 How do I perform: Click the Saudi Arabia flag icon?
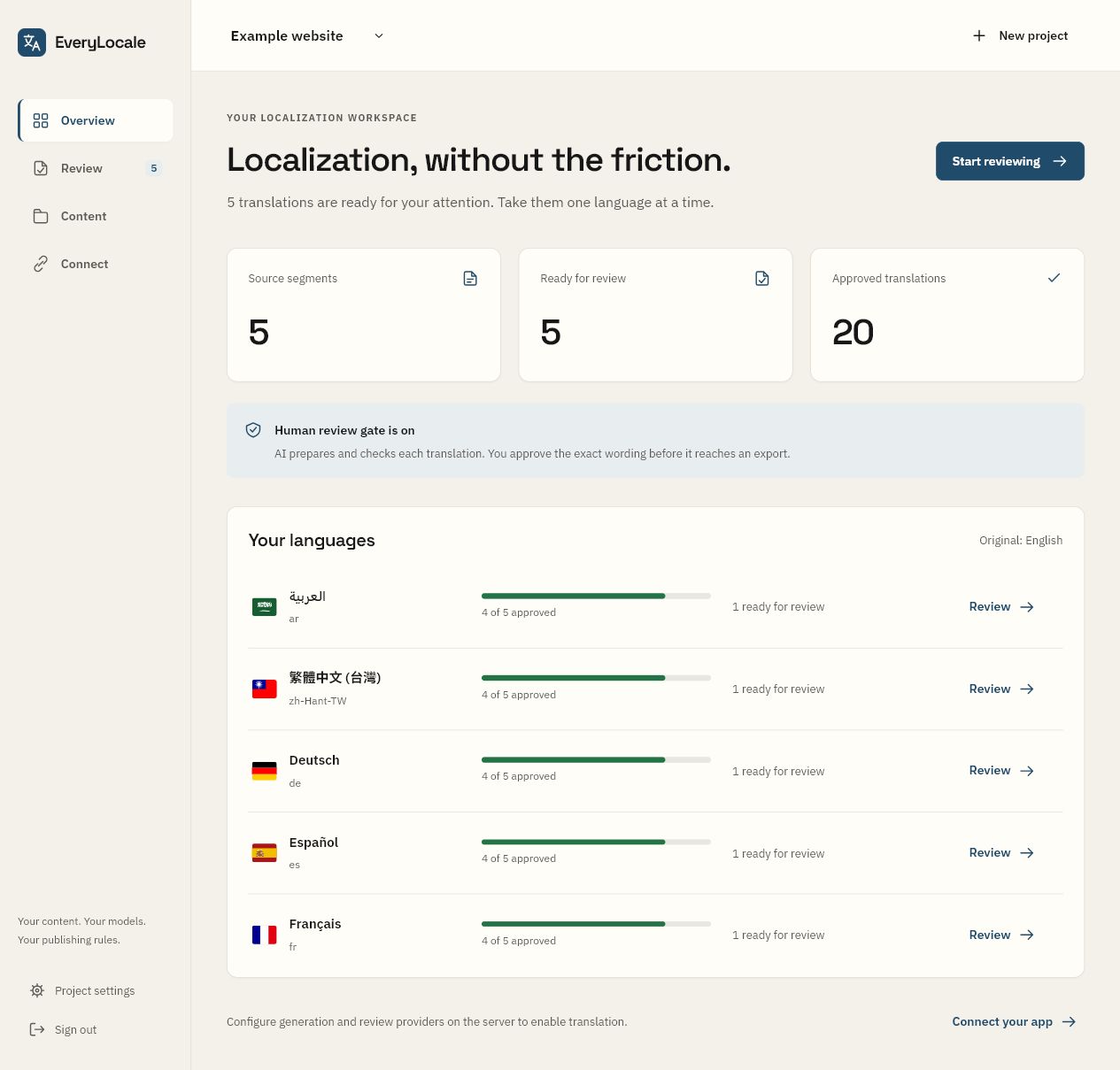pos(265,607)
